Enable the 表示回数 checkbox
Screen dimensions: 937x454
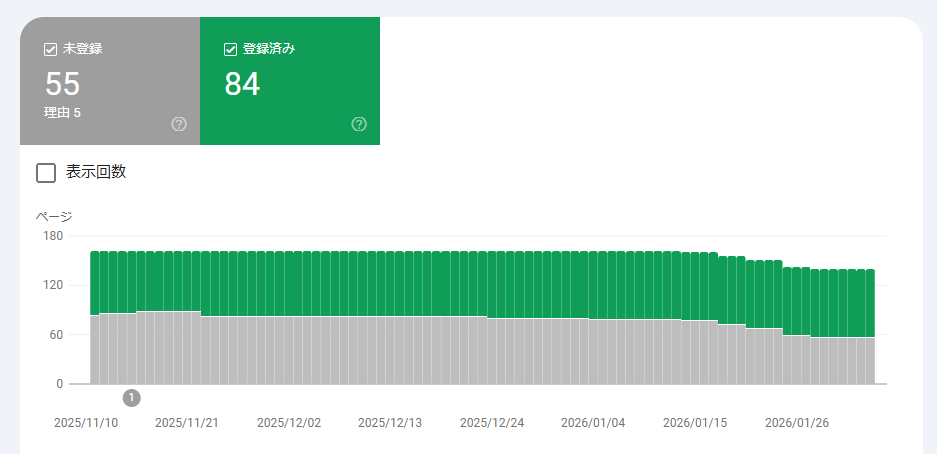tap(46, 173)
